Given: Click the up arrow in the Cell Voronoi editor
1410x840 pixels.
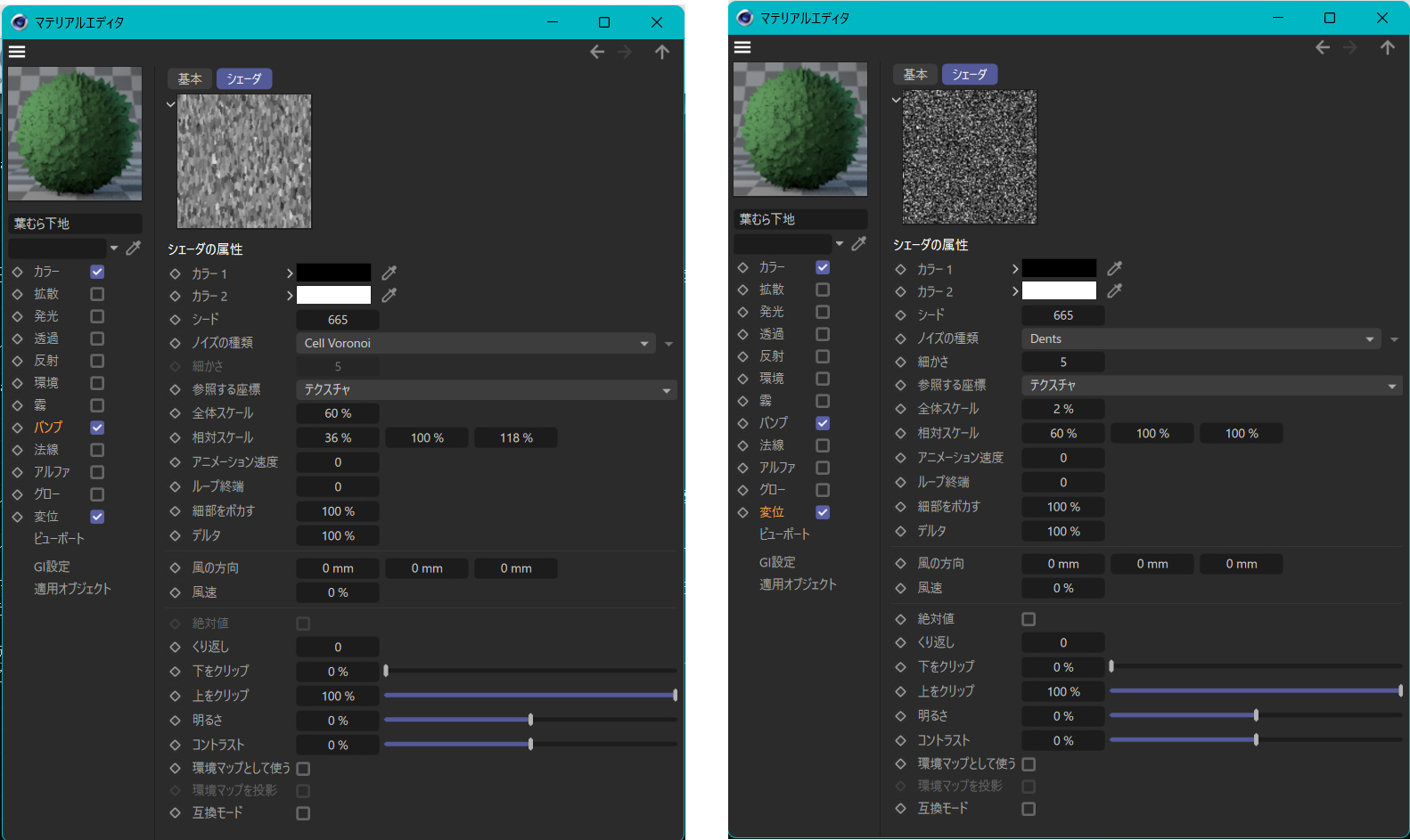Looking at the screenshot, I should click(x=661, y=53).
